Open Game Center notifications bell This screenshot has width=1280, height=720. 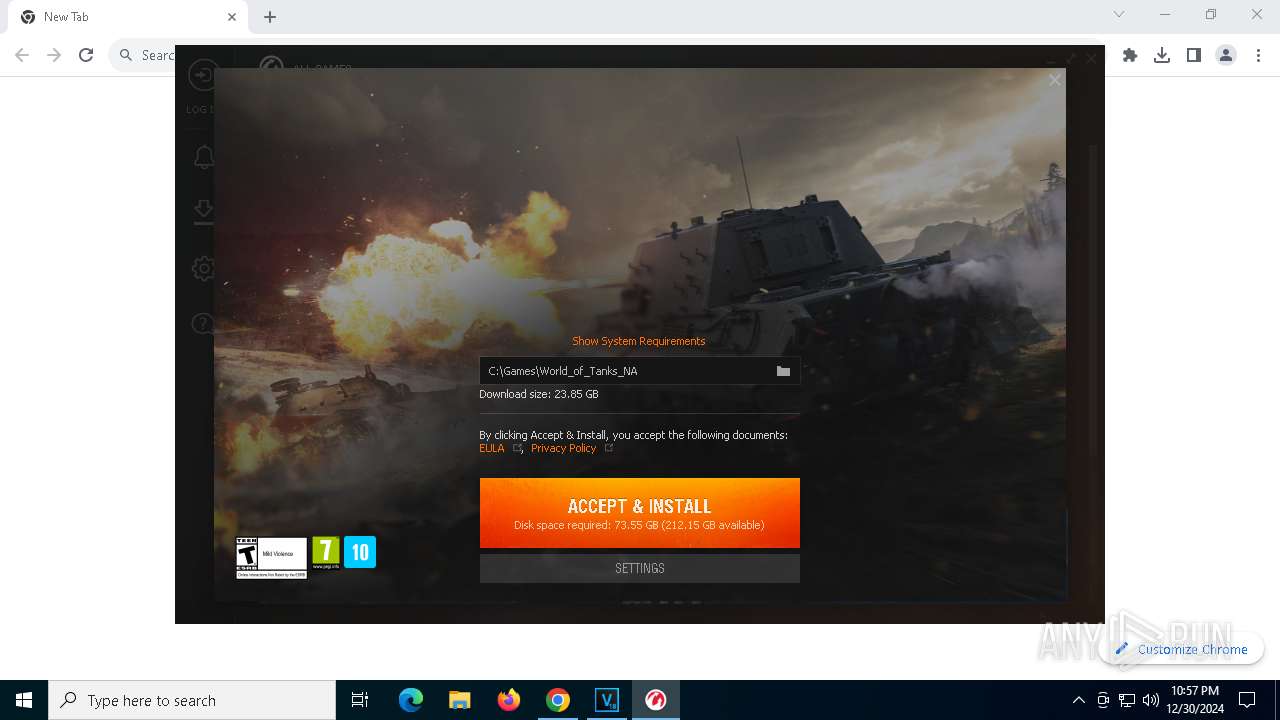tap(204, 157)
